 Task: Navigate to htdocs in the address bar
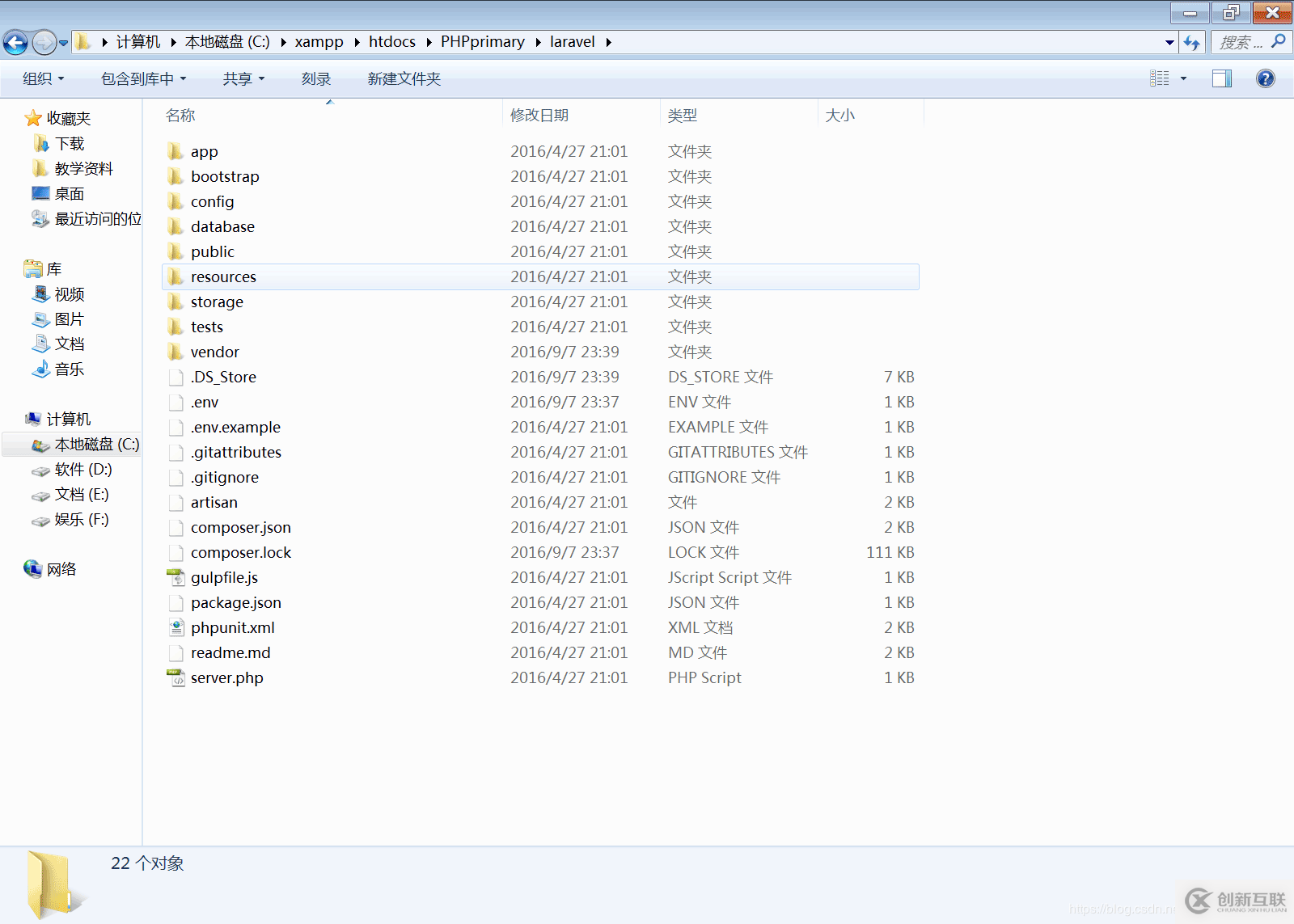[x=392, y=42]
